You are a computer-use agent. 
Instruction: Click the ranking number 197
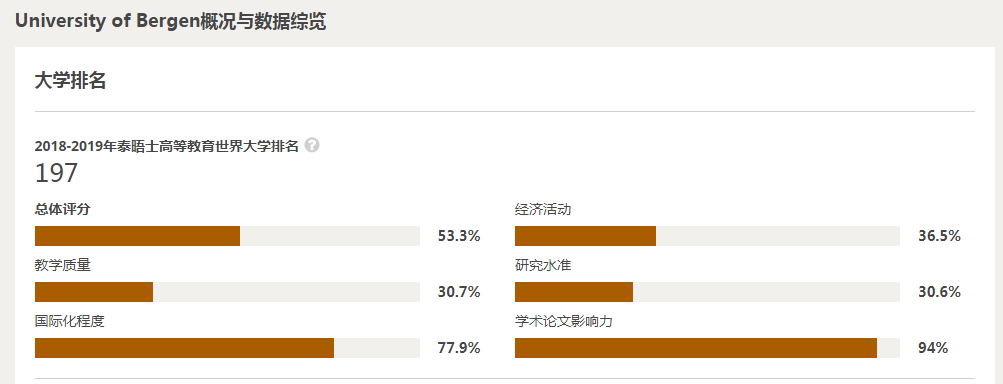click(56, 173)
